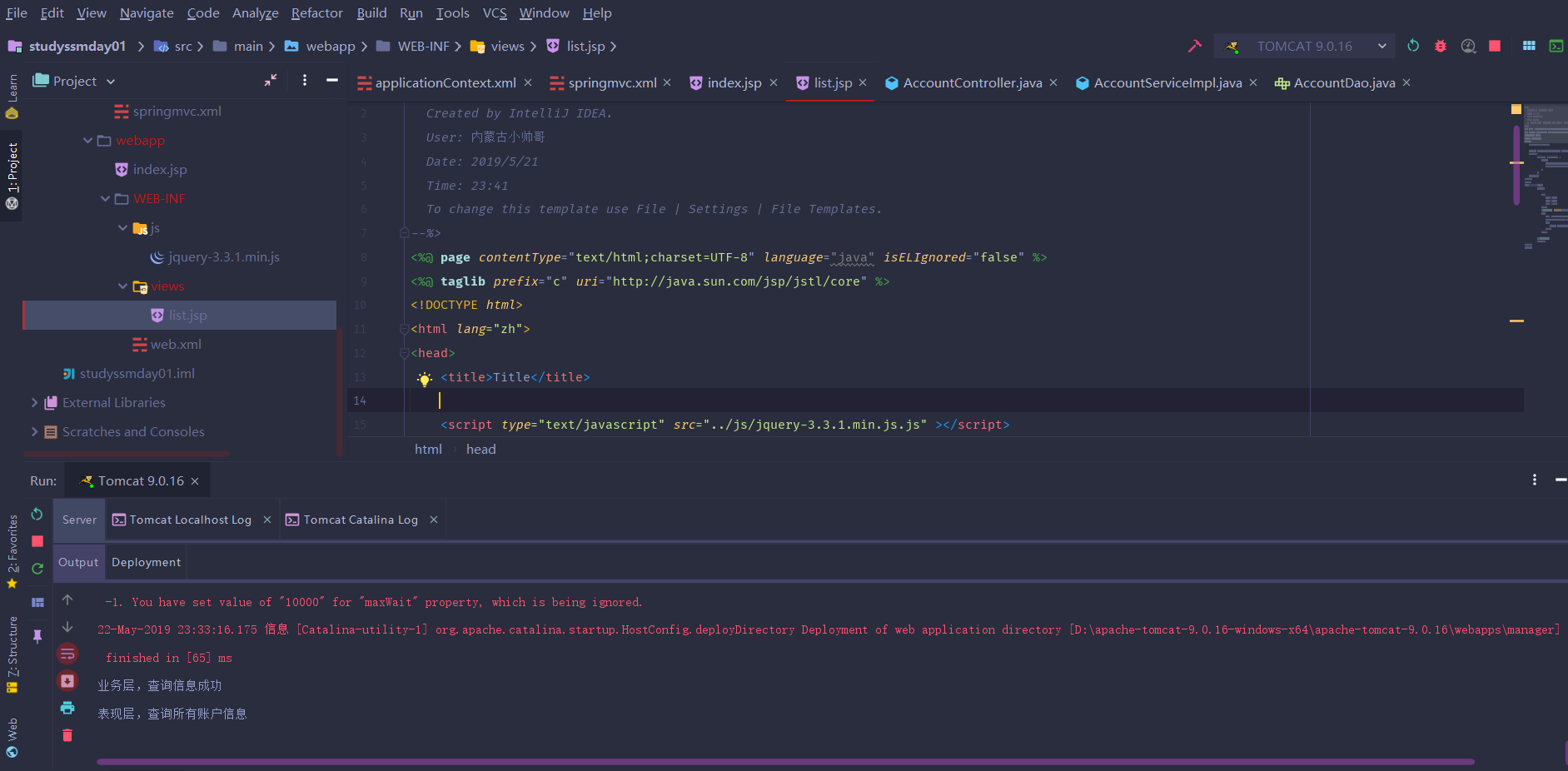Screen dimensions: 1568x771
Task: Open TOMCAT 9.0.16 run configuration dropdown
Action: click(1305, 46)
